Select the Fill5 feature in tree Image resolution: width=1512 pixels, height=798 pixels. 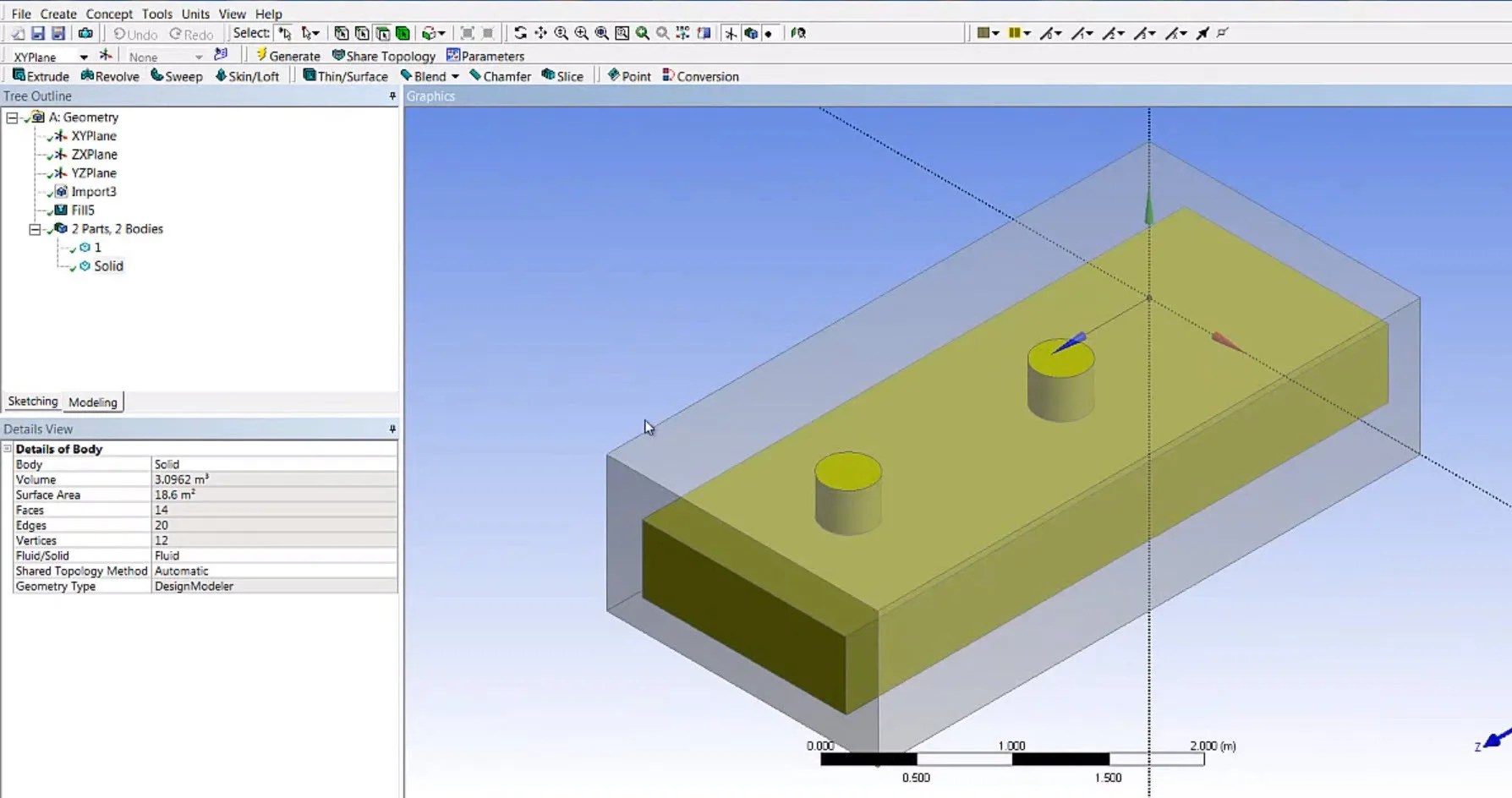83,210
